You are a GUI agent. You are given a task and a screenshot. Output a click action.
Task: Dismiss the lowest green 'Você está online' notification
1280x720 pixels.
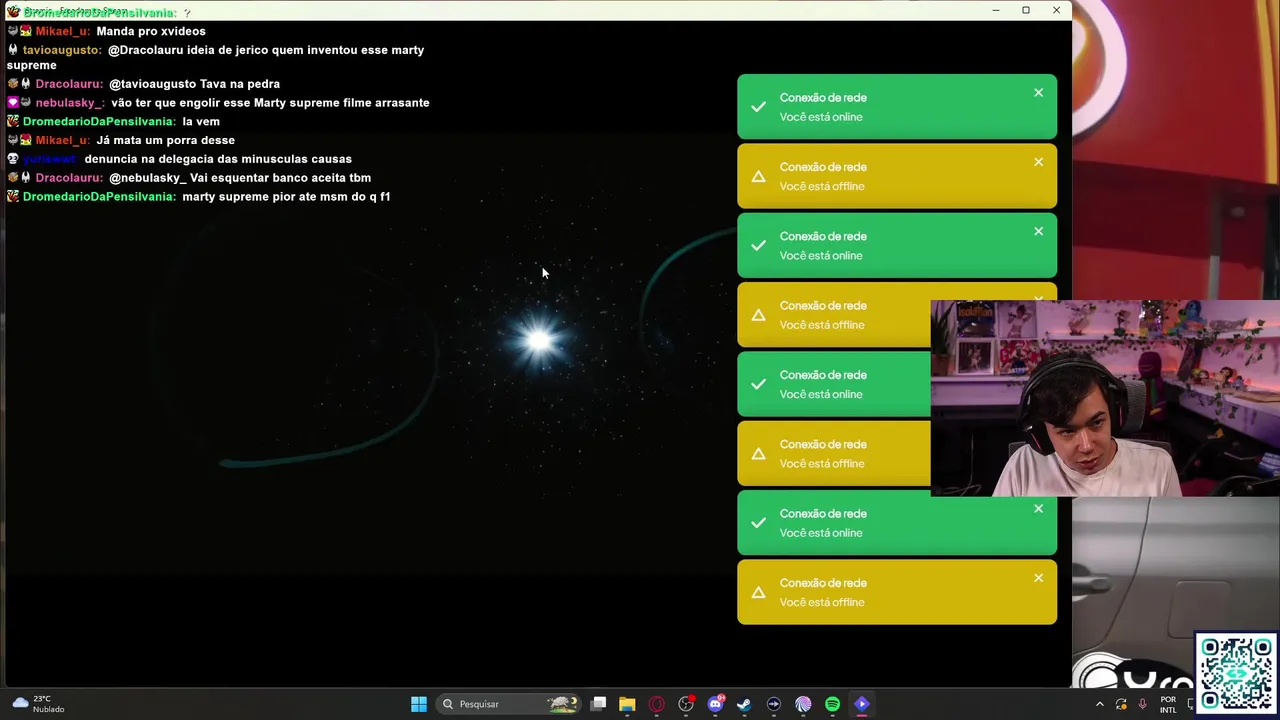pos(1038,509)
